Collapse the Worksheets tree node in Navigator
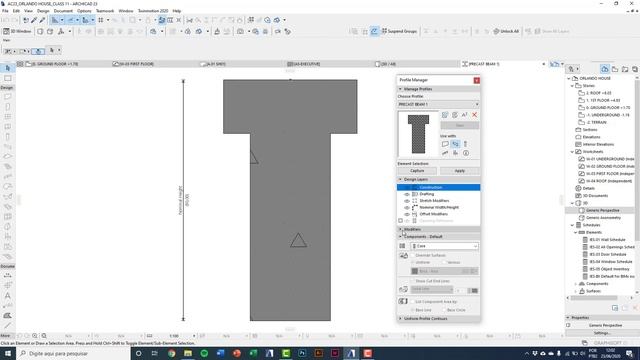Viewport: 640px width, 360px height. [572, 152]
